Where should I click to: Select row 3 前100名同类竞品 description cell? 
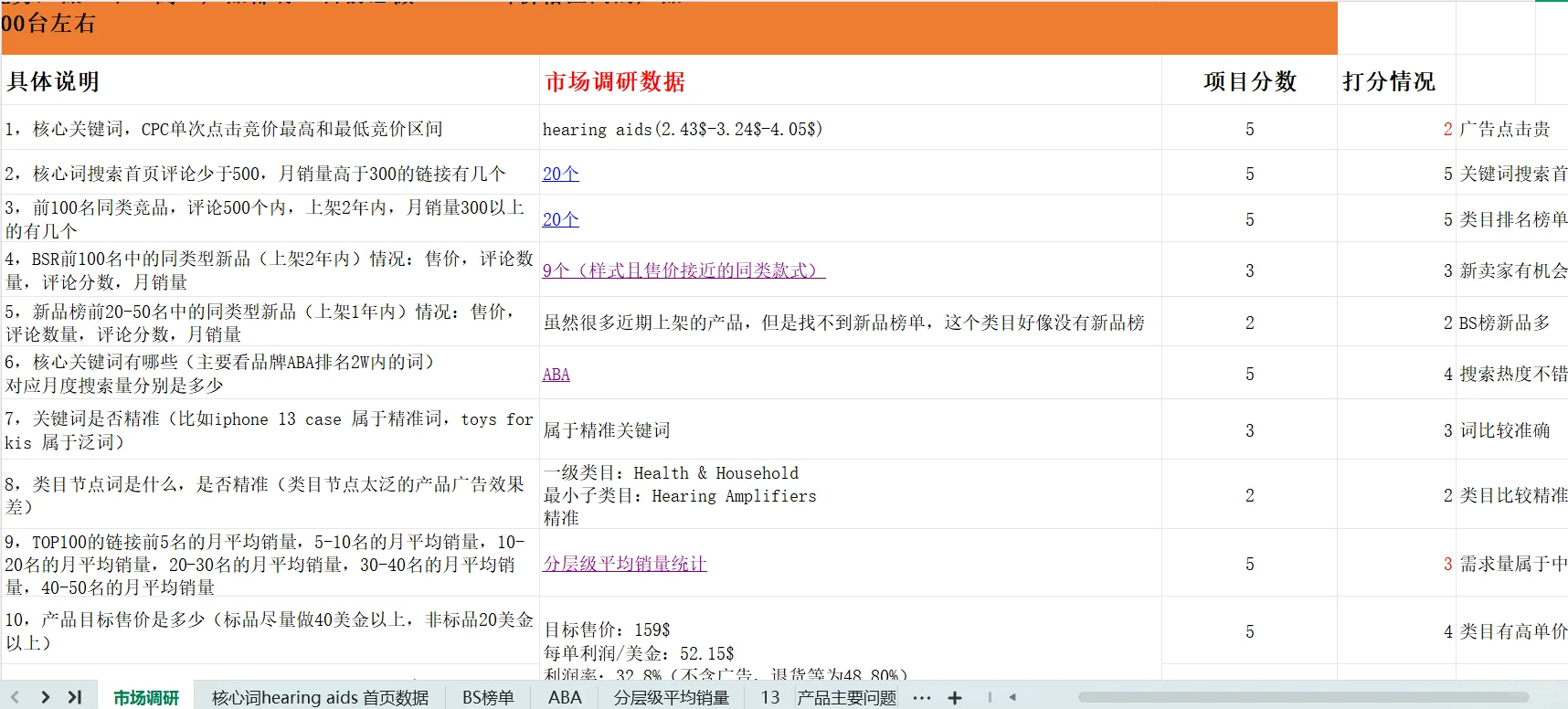click(x=270, y=219)
